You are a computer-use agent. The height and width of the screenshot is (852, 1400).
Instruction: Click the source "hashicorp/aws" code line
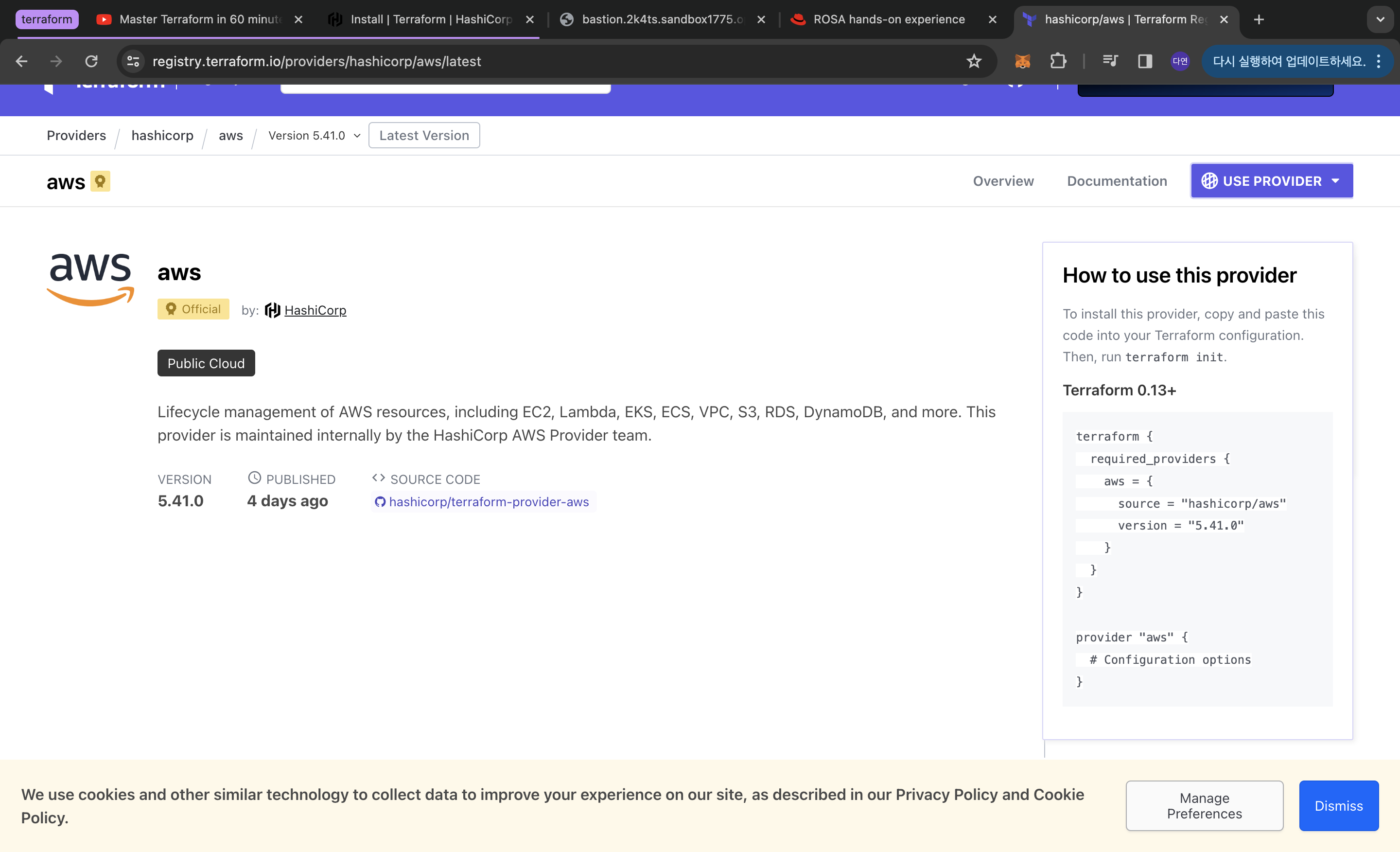coord(1201,504)
